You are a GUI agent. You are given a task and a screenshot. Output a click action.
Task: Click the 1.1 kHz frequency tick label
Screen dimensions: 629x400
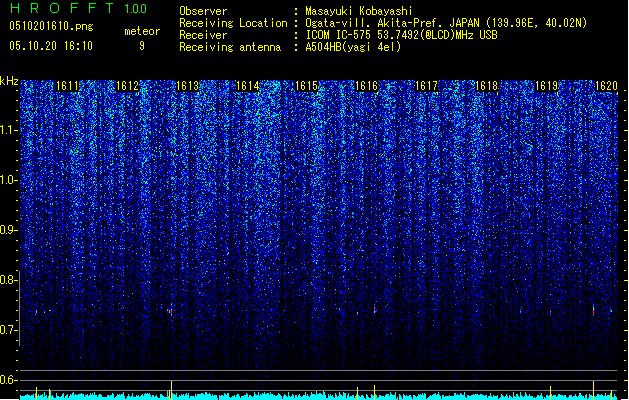pyautogui.click(x=9, y=130)
